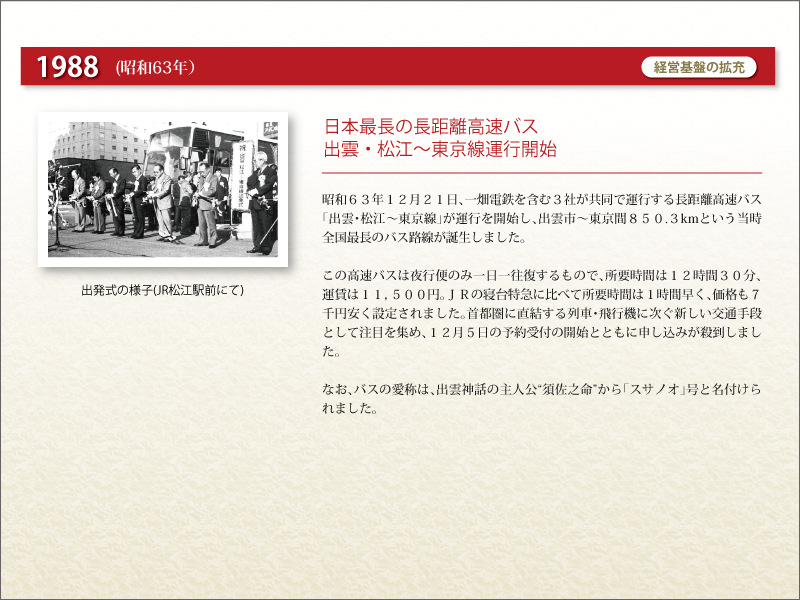Click the empty middle of the red header bar
The image size is (800, 600).
(420, 67)
